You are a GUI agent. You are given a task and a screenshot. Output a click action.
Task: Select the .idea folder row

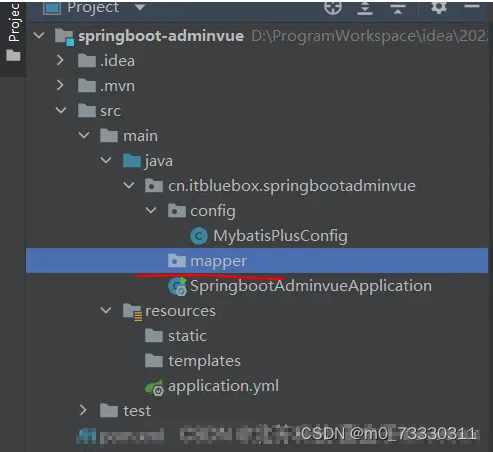point(117,61)
